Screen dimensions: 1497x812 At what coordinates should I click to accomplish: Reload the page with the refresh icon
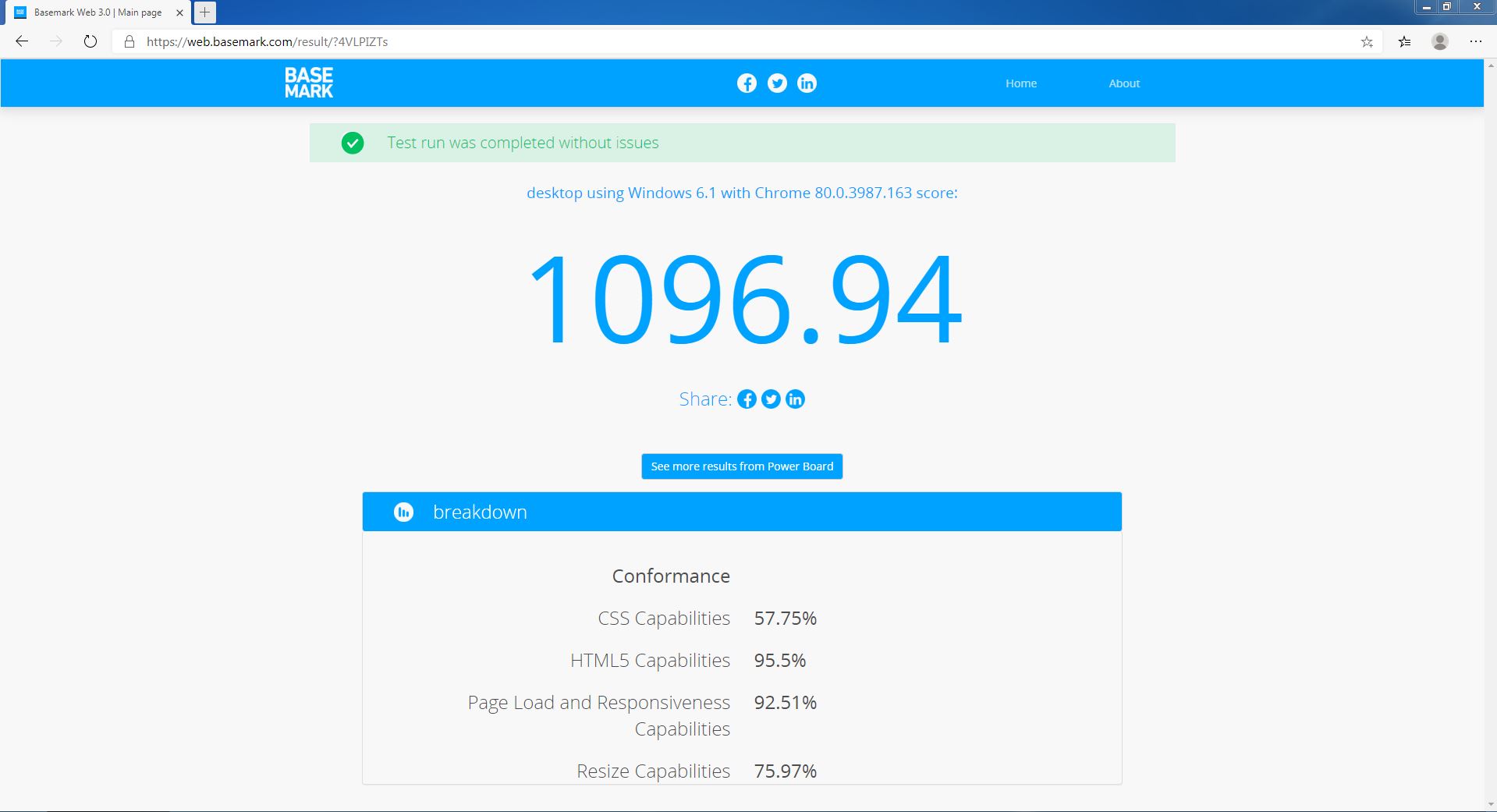(x=90, y=41)
